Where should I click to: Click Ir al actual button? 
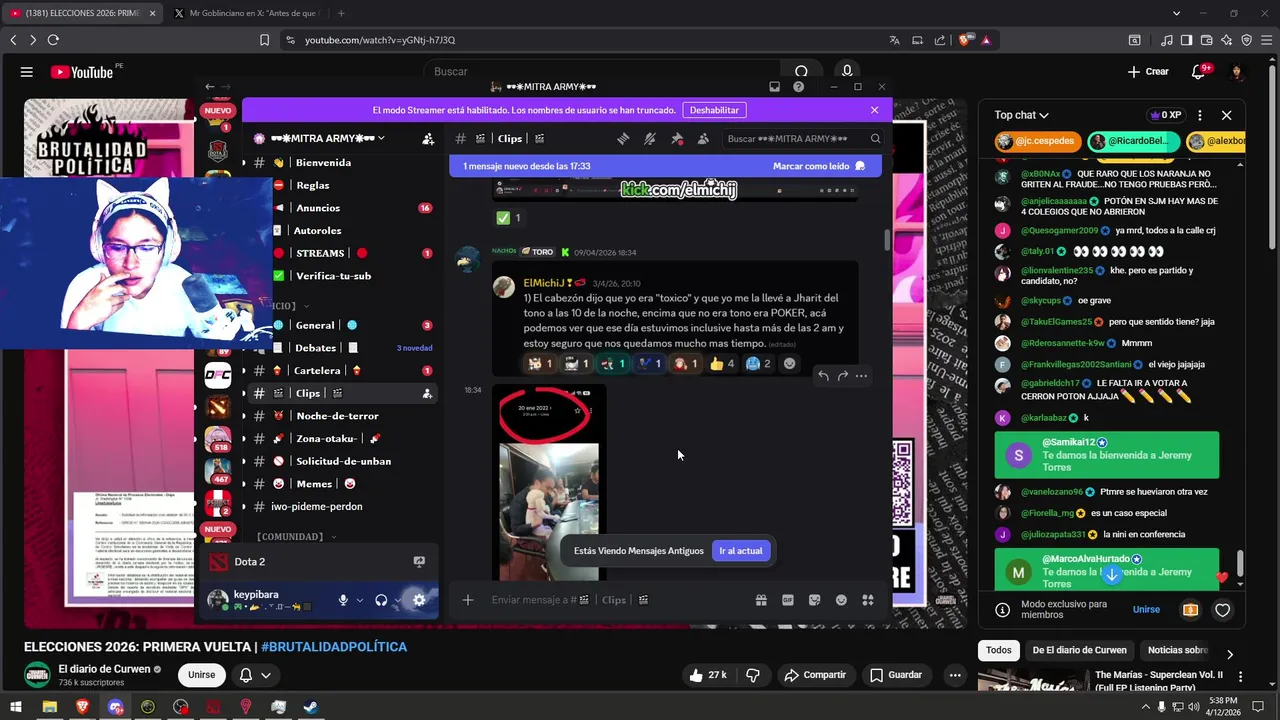click(741, 551)
